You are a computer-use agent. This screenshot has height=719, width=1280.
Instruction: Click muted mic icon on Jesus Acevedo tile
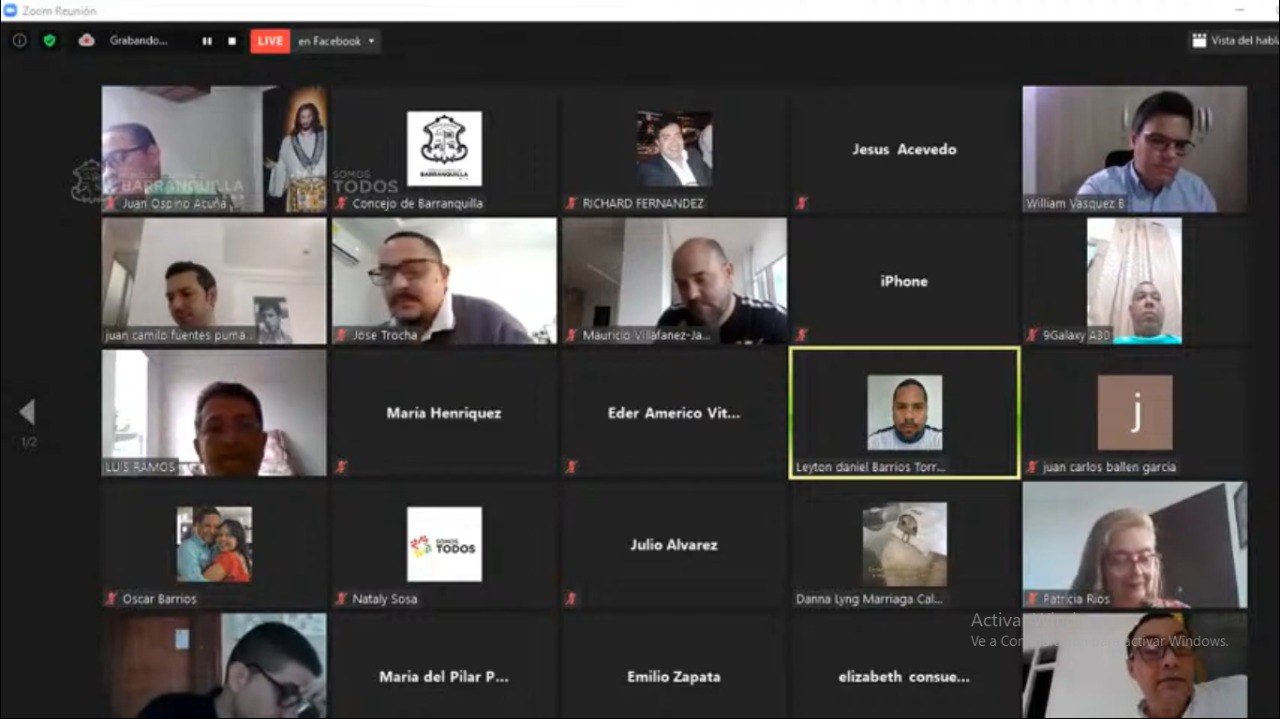(801, 203)
